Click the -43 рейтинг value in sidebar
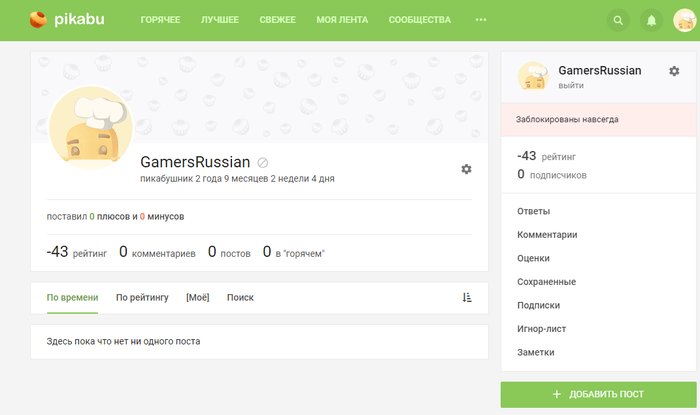The width and height of the screenshot is (700, 415). tap(546, 156)
